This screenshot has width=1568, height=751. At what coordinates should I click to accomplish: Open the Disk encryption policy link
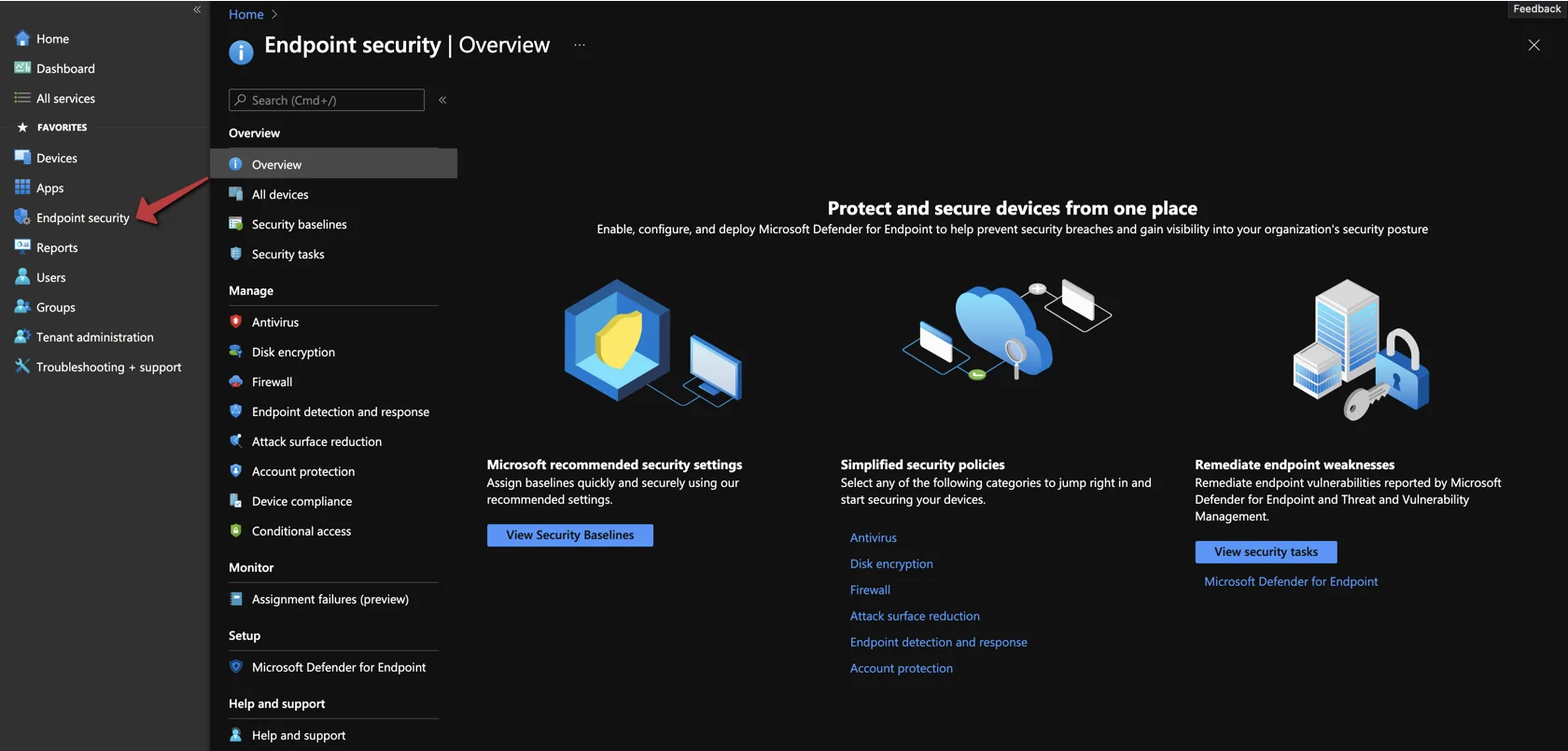click(x=891, y=563)
